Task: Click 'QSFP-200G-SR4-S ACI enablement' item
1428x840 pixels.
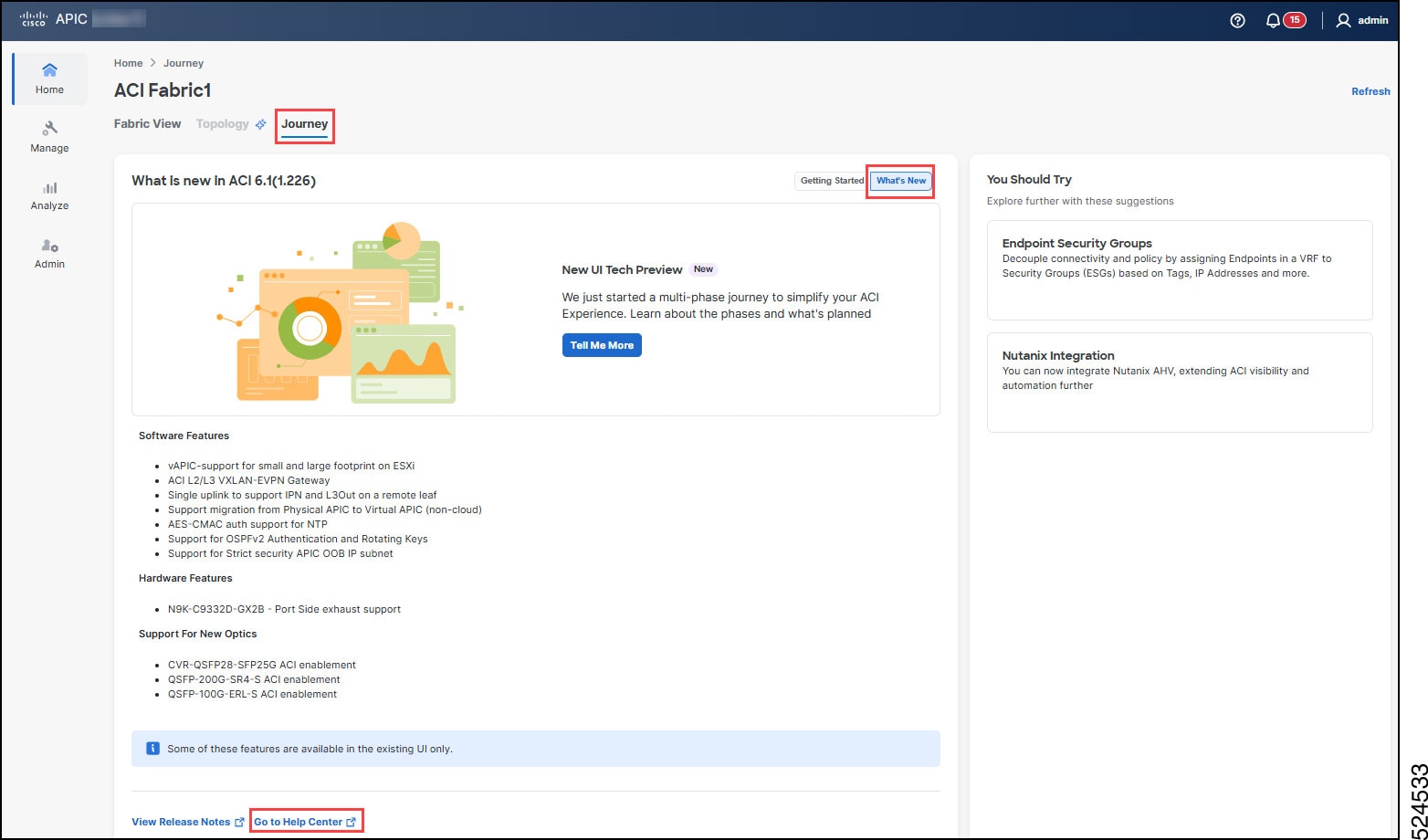Action: click(254, 679)
